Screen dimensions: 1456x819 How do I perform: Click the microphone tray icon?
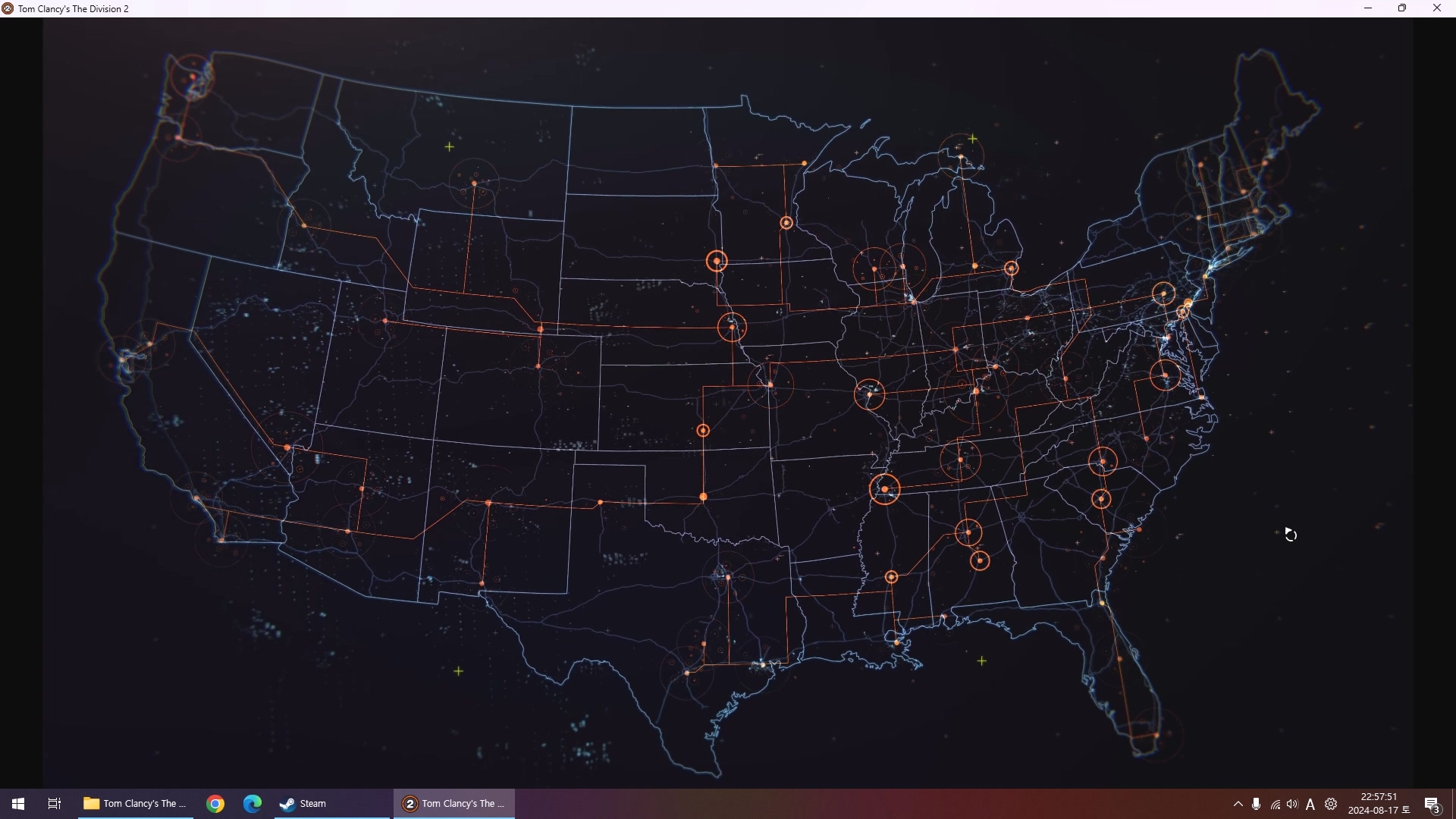pyautogui.click(x=1257, y=804)
